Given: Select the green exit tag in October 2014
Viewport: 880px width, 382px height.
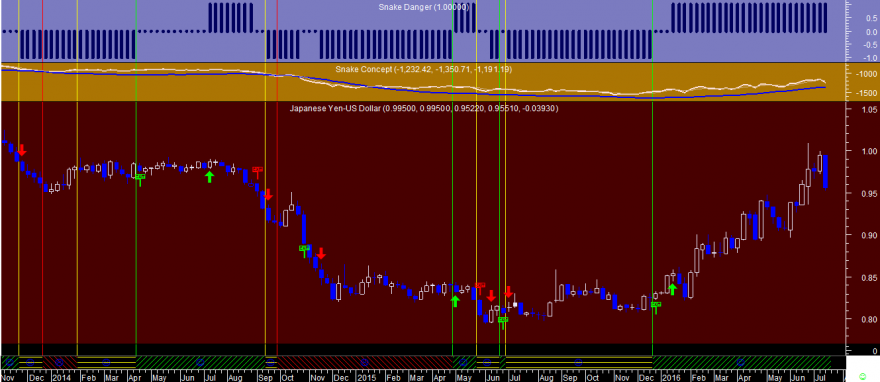Looking at the screenshot, I should tap(304, 250).
